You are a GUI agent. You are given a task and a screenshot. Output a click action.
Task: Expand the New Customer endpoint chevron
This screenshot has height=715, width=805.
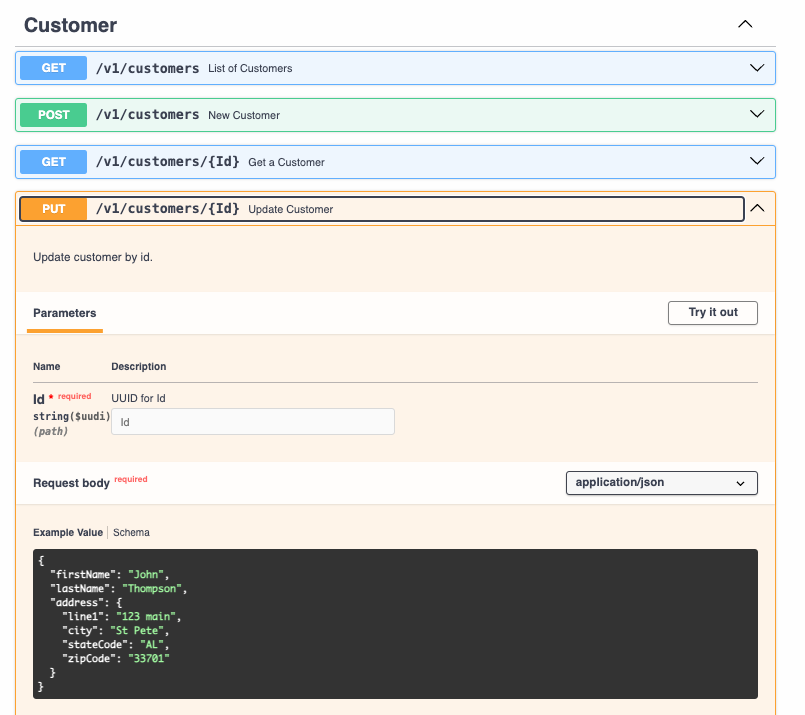point(757,115)
